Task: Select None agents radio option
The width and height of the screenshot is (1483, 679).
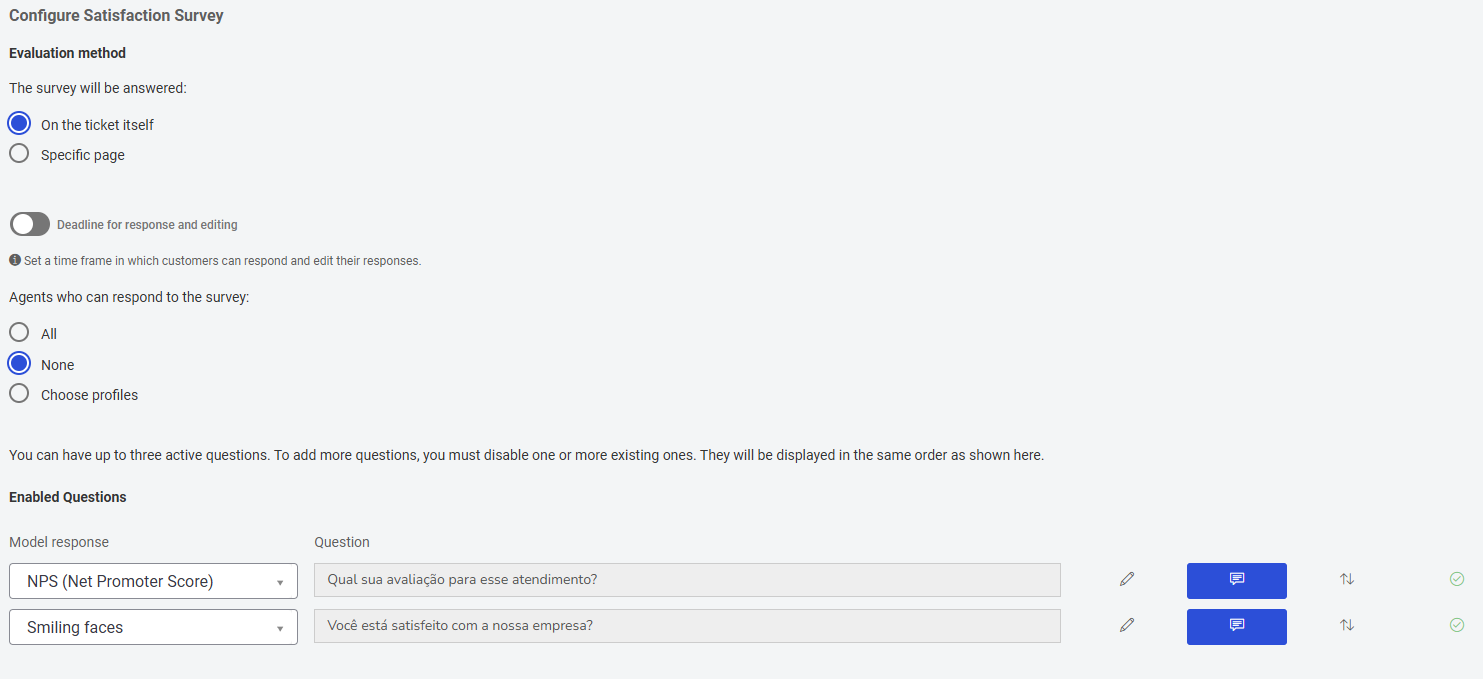Action: tap(19, 364)
